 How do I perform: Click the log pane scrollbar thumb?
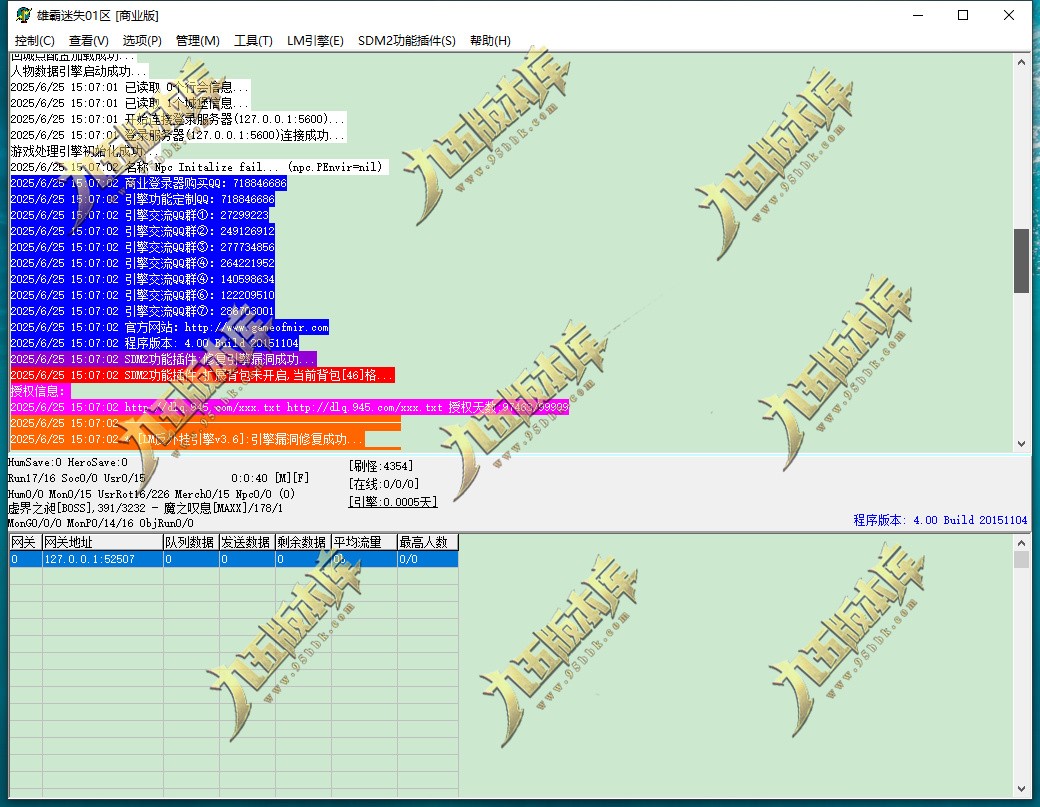click(1021, 261)
